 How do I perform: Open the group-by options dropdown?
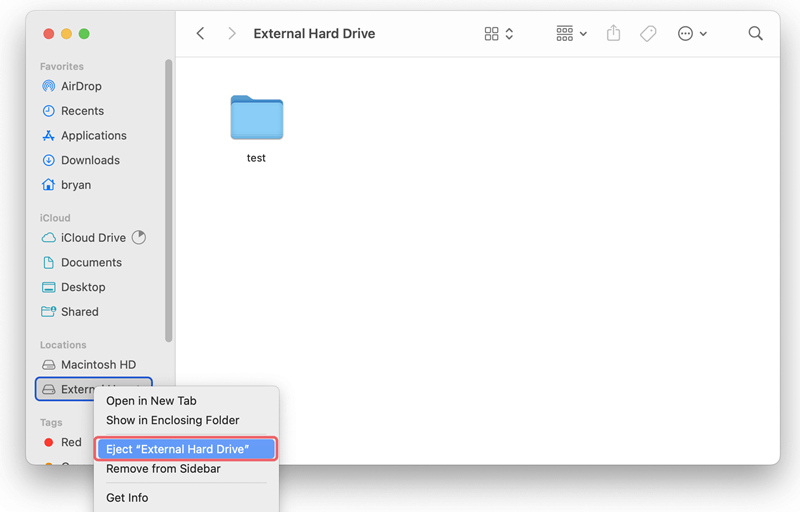(571, 34)
